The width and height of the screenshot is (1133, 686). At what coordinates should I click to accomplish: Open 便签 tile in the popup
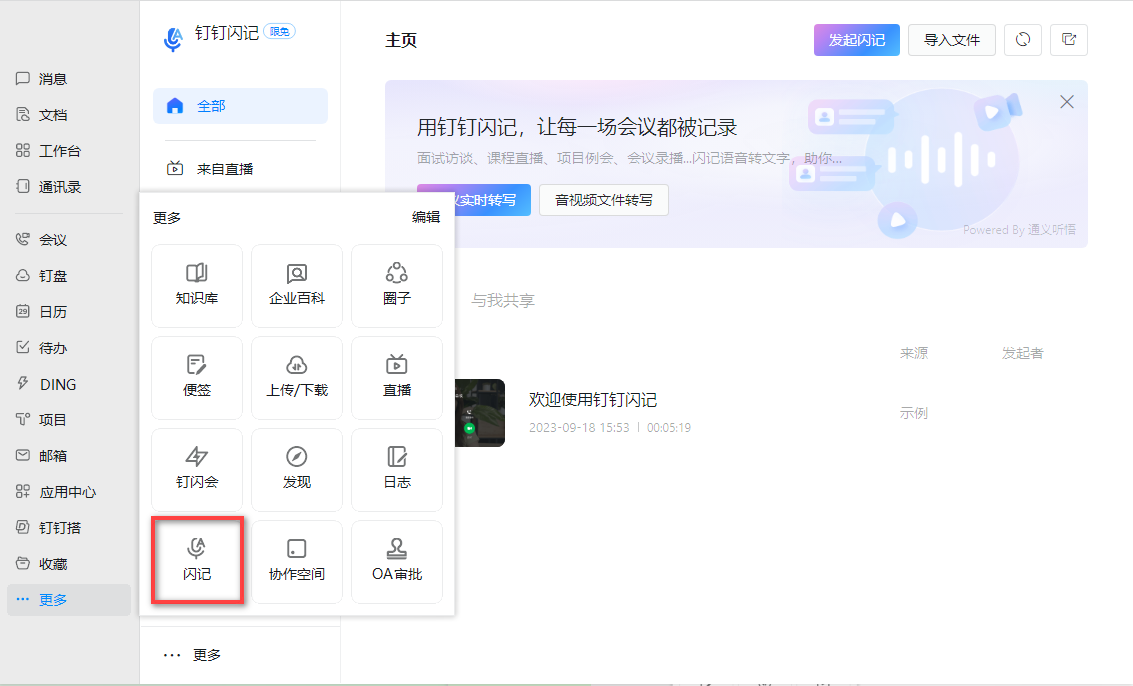point(197,377)
